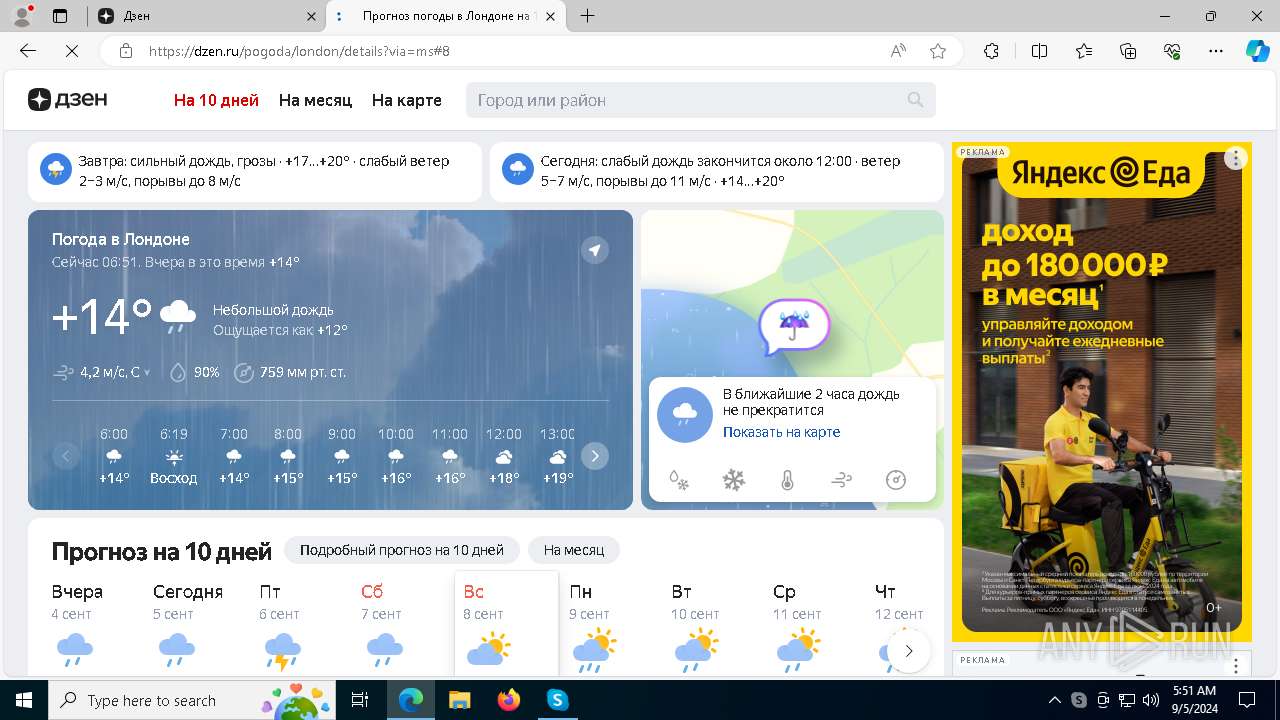Open the Favorites list
The image size is (1280, 720).
pos(1084,51)
